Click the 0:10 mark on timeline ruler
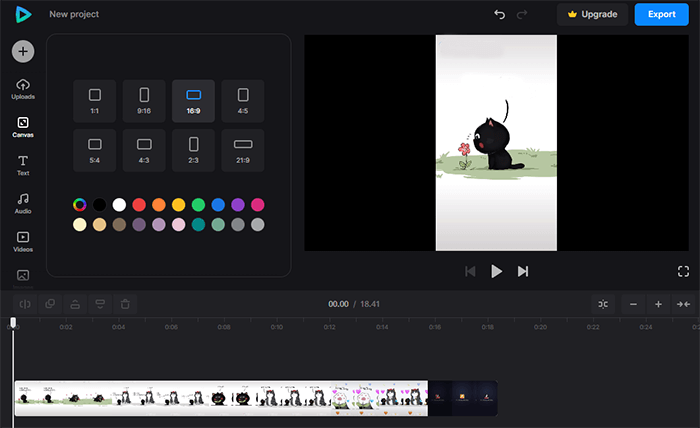 tap(277, 327)
